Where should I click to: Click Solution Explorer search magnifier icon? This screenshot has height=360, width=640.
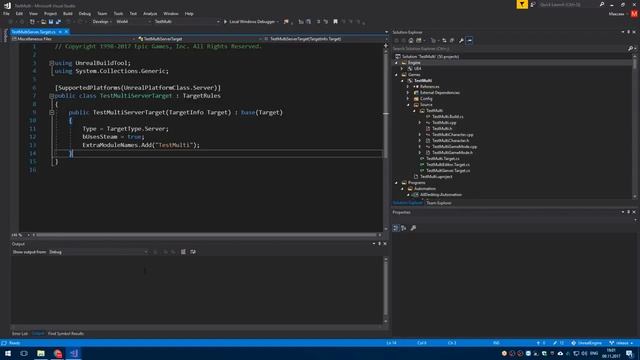click(630, 49)
